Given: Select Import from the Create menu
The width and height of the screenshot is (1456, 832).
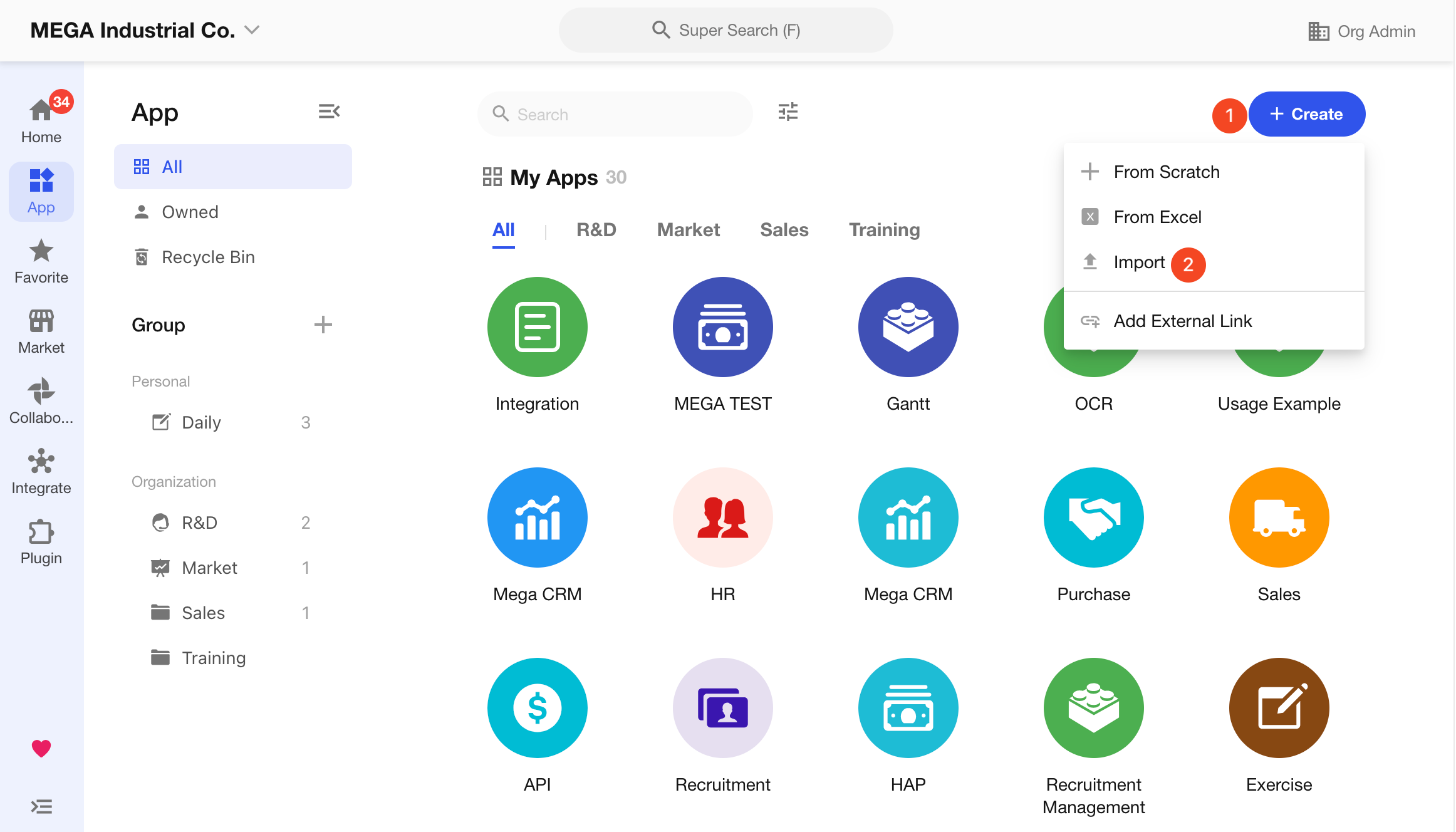Looking at the screenshot, I should (1138, 262).
